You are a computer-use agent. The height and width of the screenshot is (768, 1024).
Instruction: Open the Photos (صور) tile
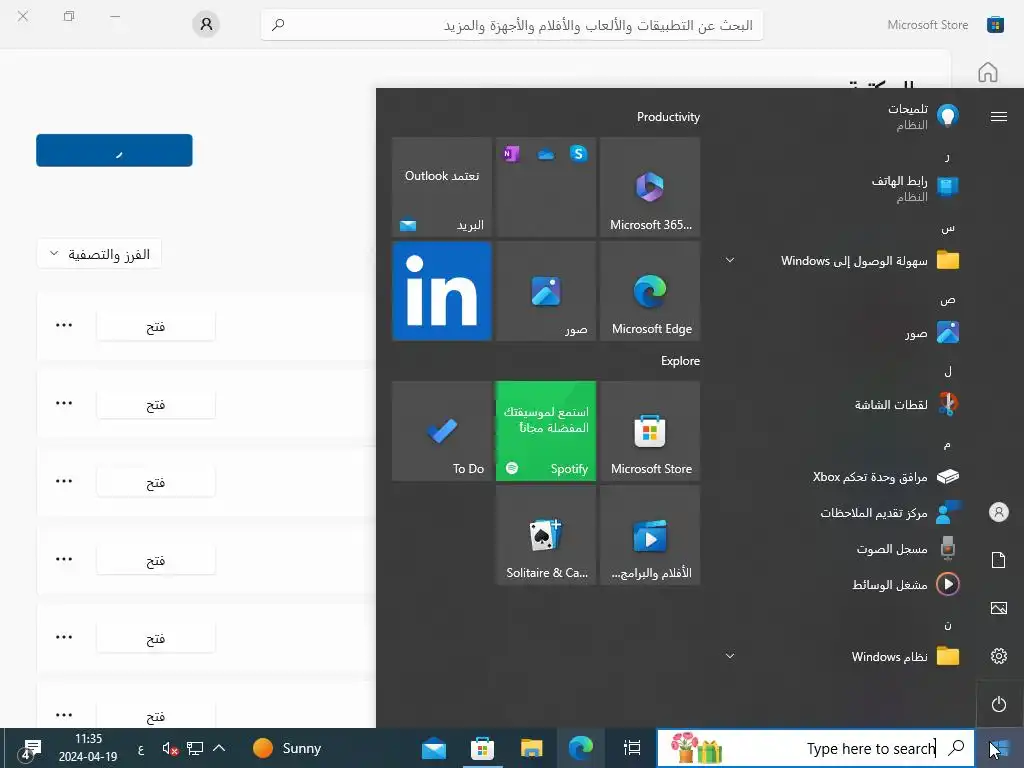click(546, 291)
